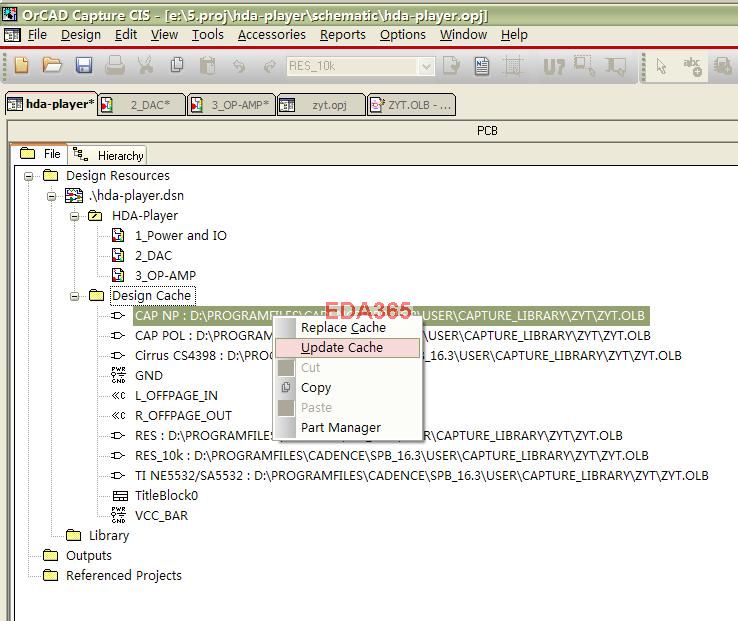
Task: Select the 3_OP-AMP schematic page
Action: (x=165, y=275)
